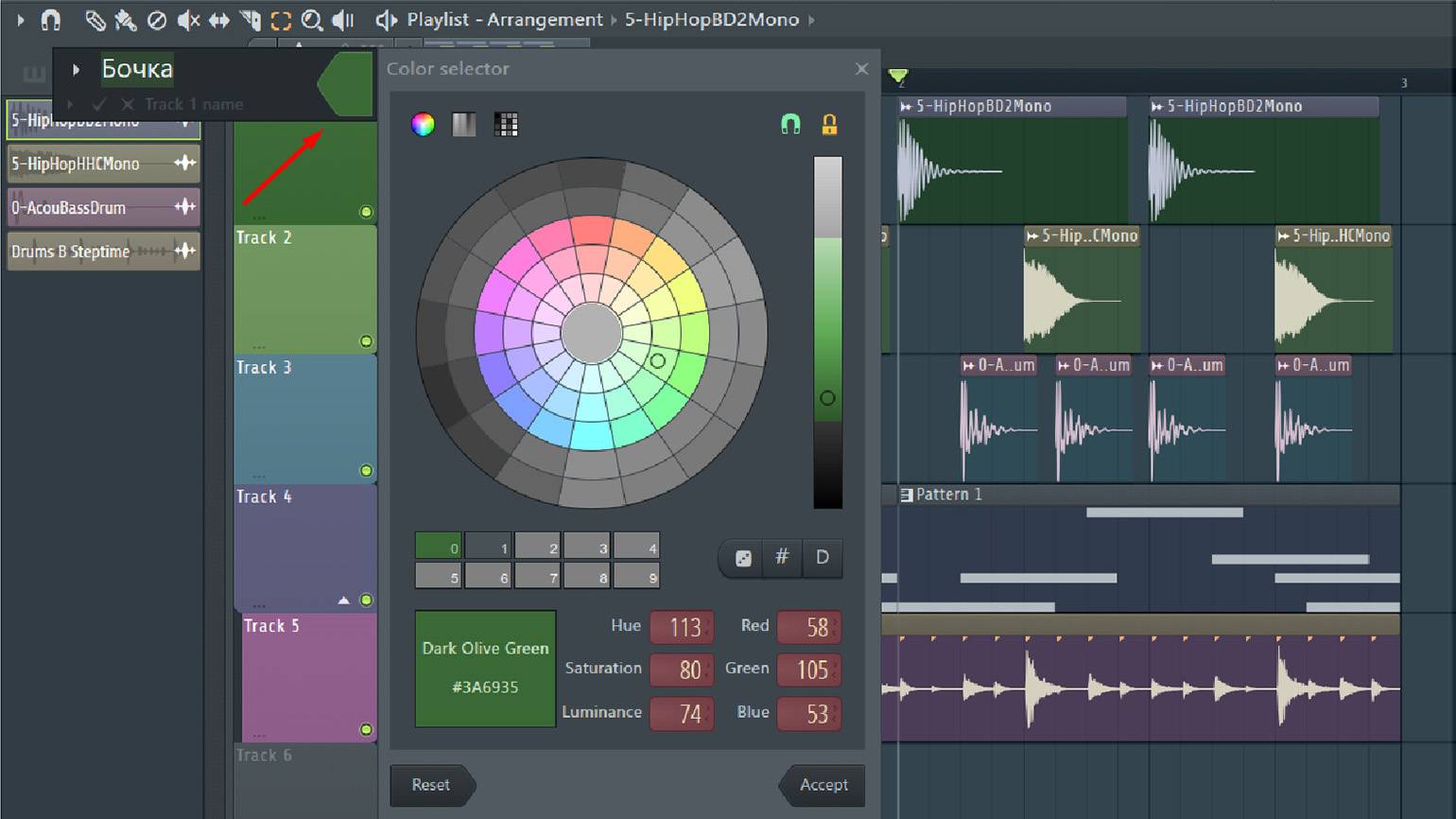The width and height of the screenshot is (1456, 819).
Task: Toggle mute switch on Track 4
Action: [366, 600]
